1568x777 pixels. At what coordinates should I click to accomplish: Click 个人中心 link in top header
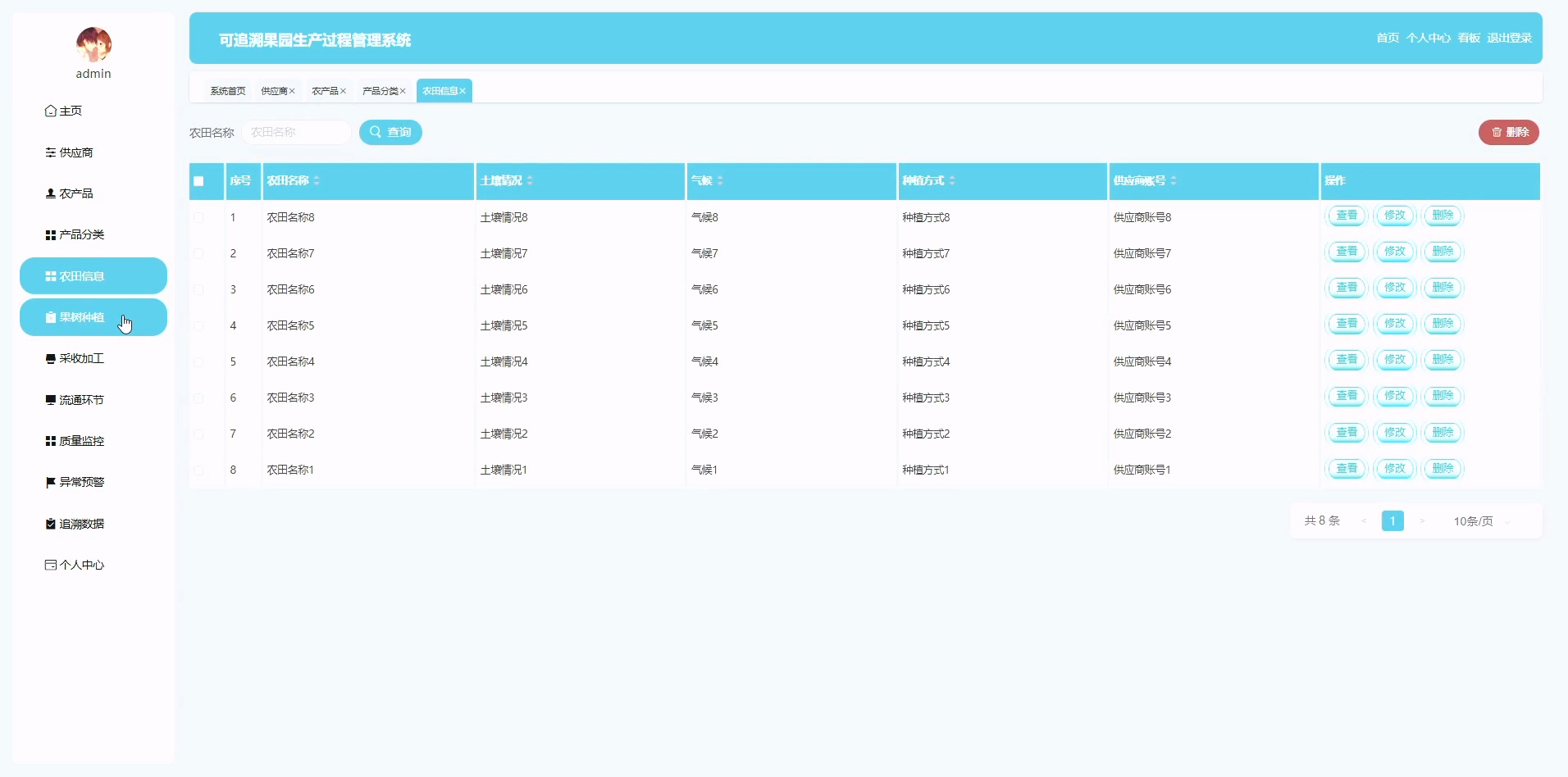1428,38
